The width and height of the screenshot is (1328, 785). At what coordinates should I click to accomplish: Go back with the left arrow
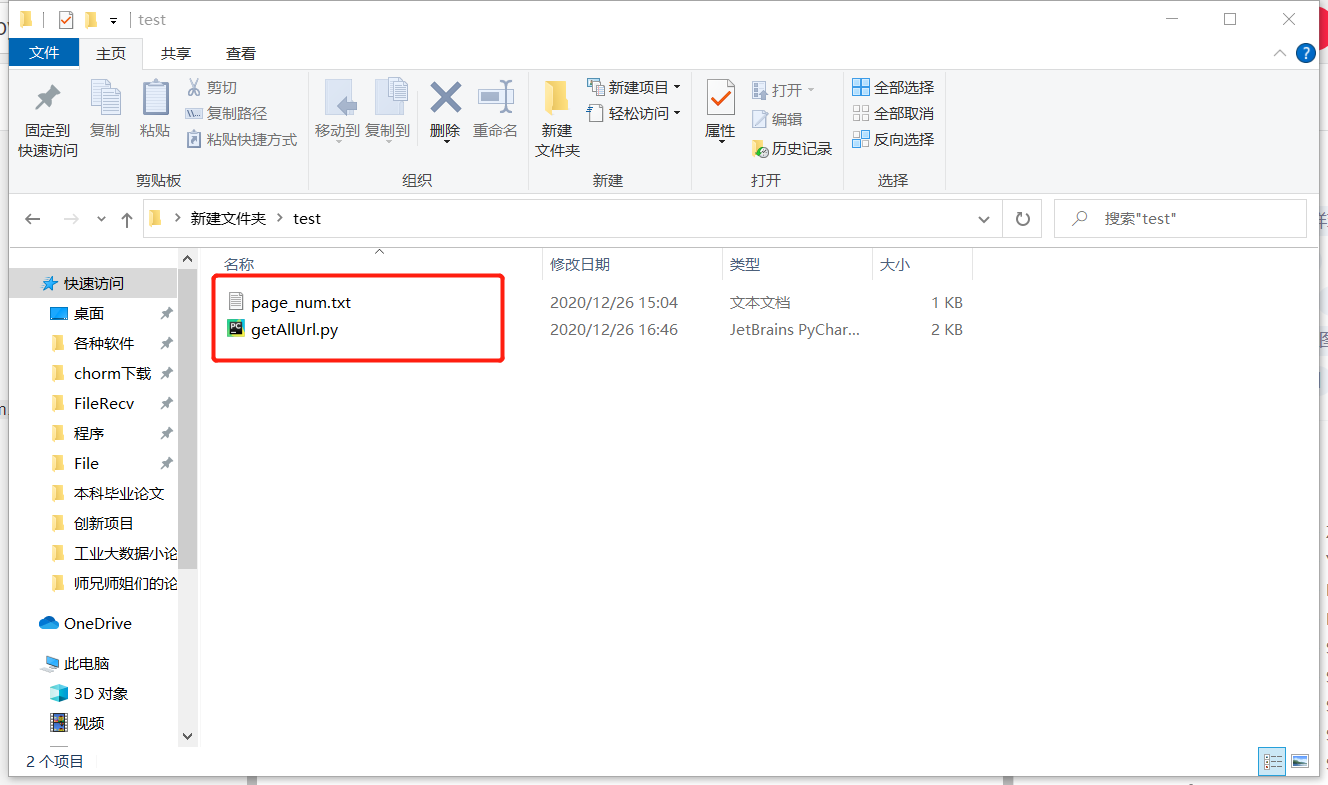(33, 219)
